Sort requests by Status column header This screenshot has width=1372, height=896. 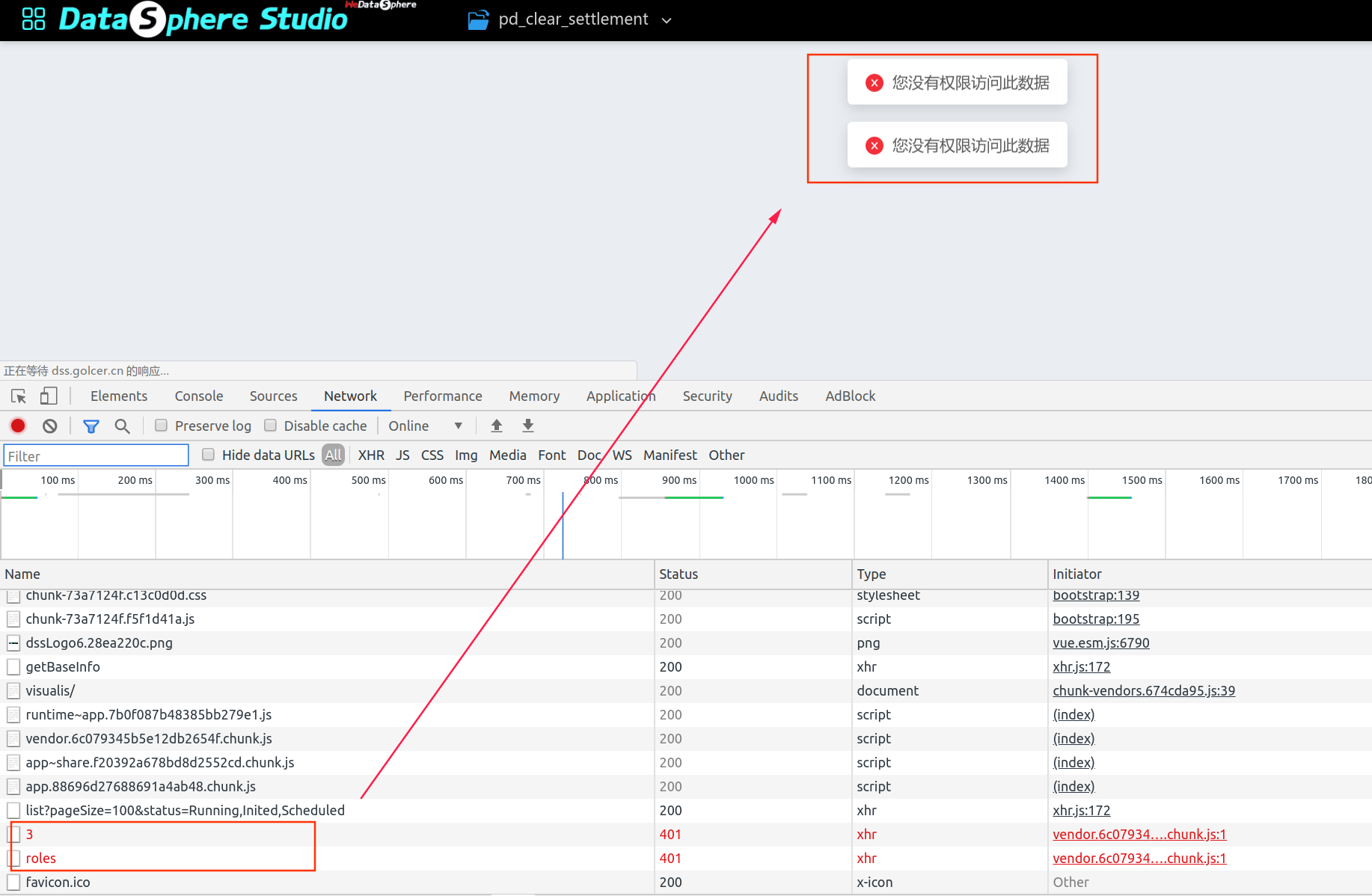point(753,574)
